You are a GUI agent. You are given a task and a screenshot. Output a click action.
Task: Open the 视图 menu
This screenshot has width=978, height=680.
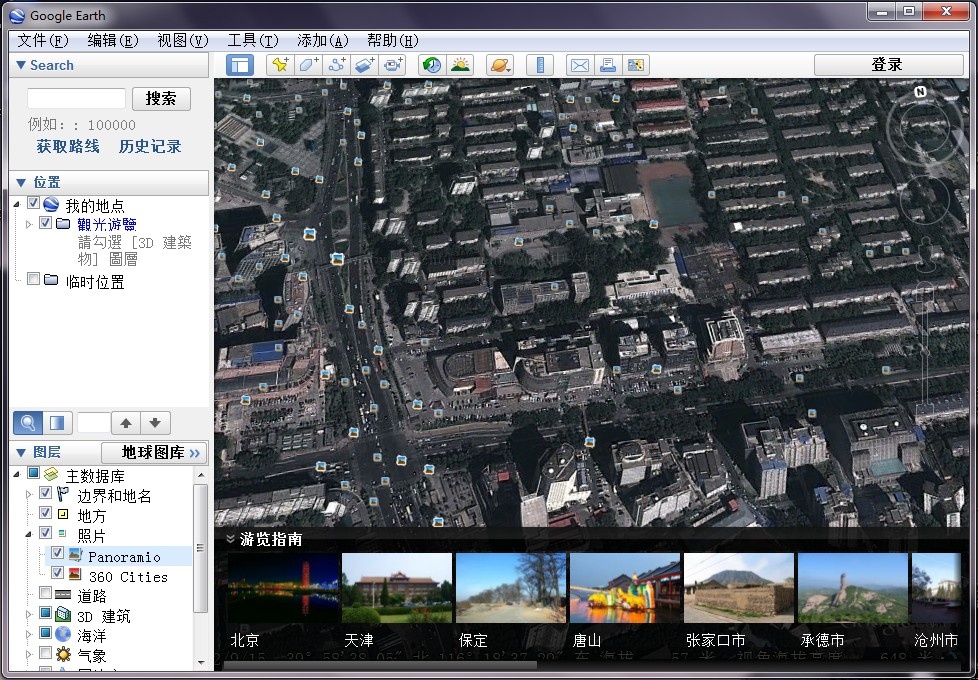[183, 41]
